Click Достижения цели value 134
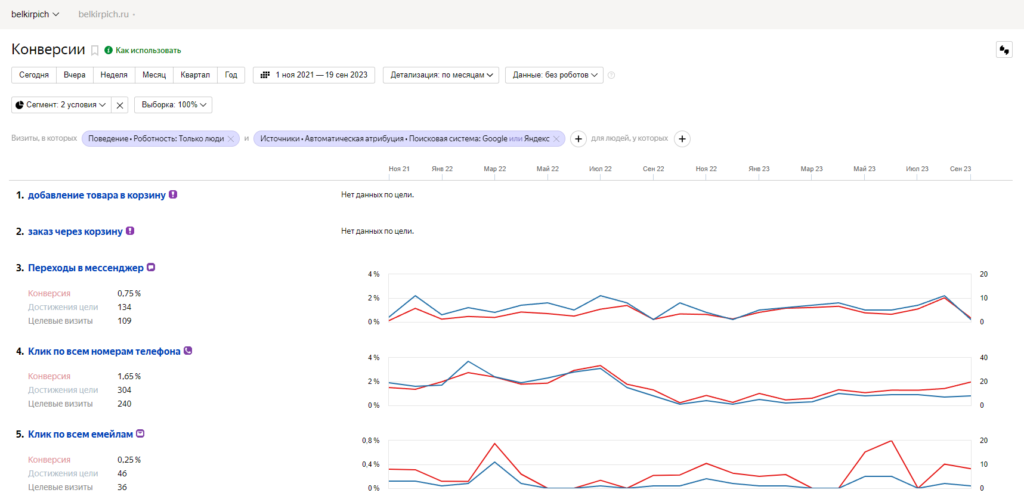This screenshot has width=1024, height=499. click(x=124, y=307)
